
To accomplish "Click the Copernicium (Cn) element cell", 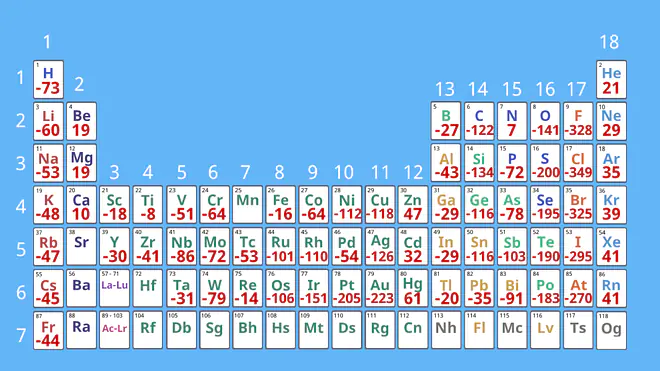I will (413, 331).
